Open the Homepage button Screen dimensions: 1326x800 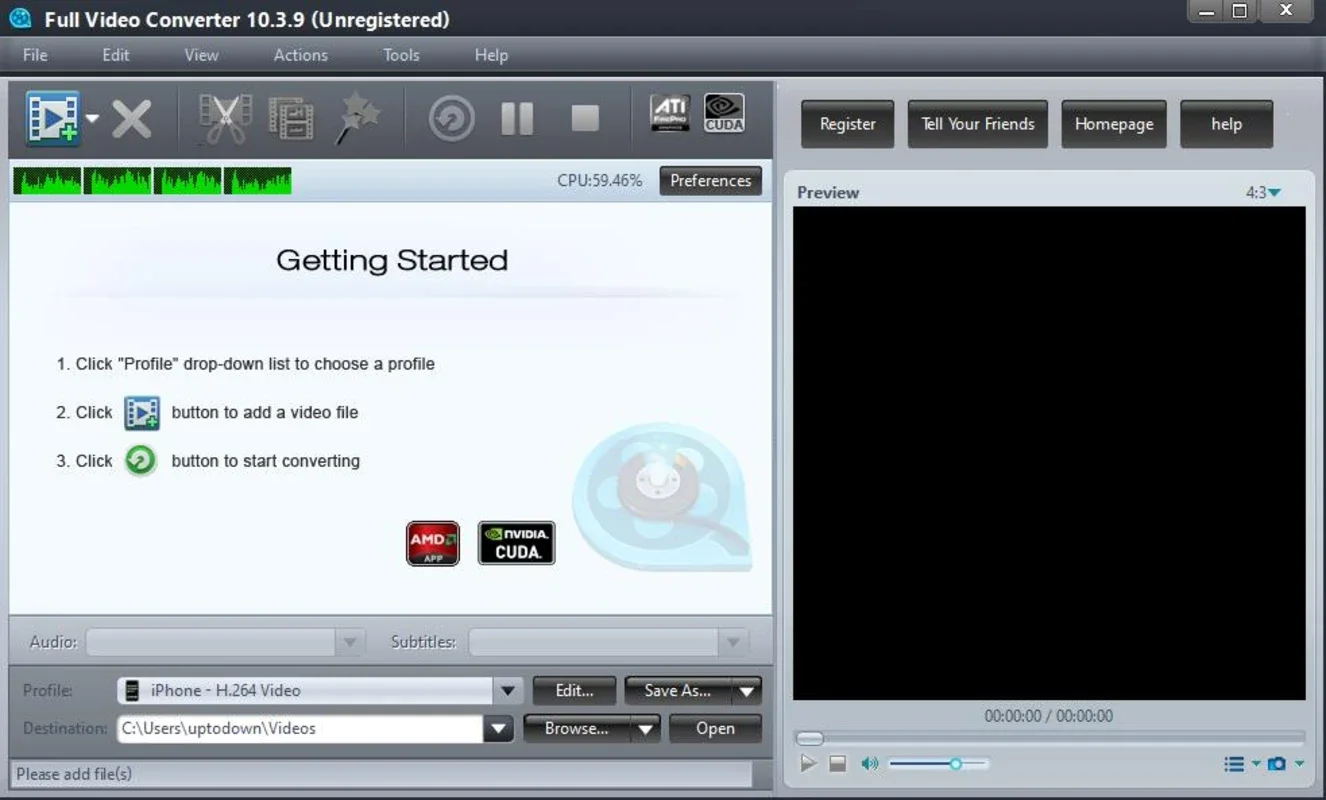coord(1114,124)
